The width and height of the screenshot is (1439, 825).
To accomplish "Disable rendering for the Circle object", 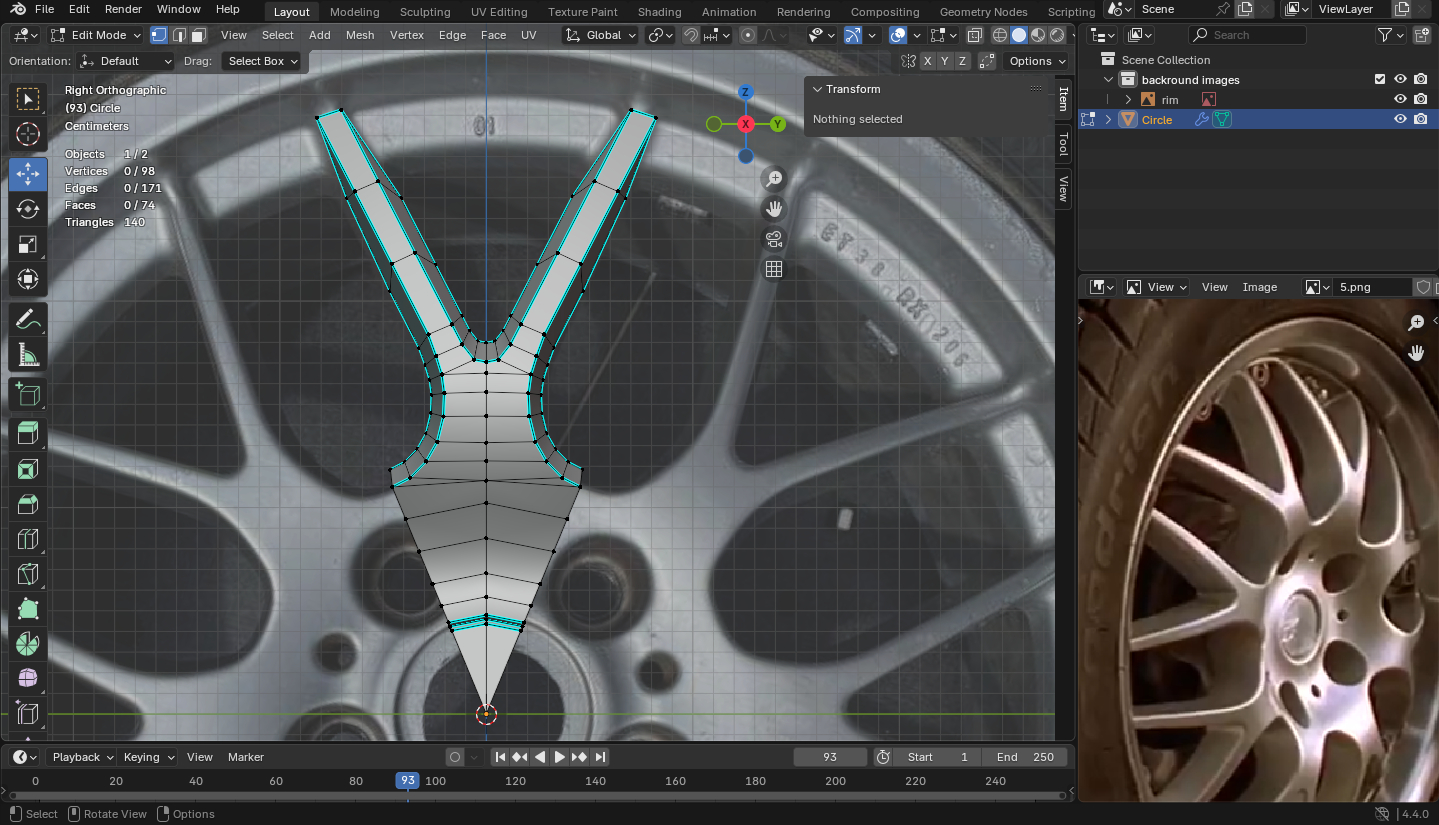I will 1420,120.
